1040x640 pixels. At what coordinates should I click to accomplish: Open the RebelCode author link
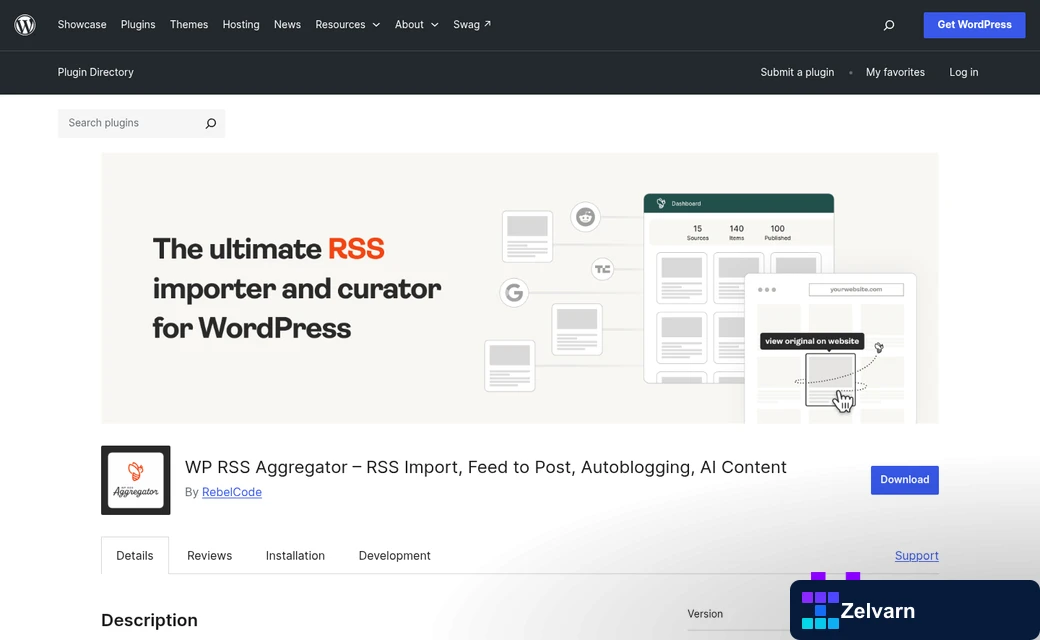pyautogui.click(x=231, y=492)
